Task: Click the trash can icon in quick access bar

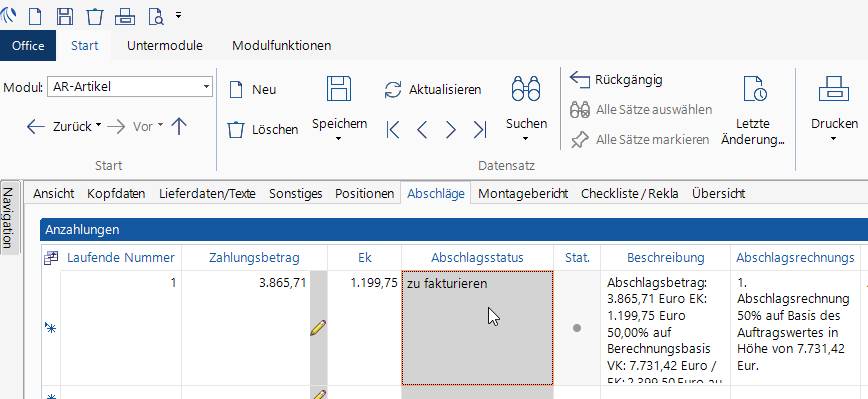Action: click(95, 17)
